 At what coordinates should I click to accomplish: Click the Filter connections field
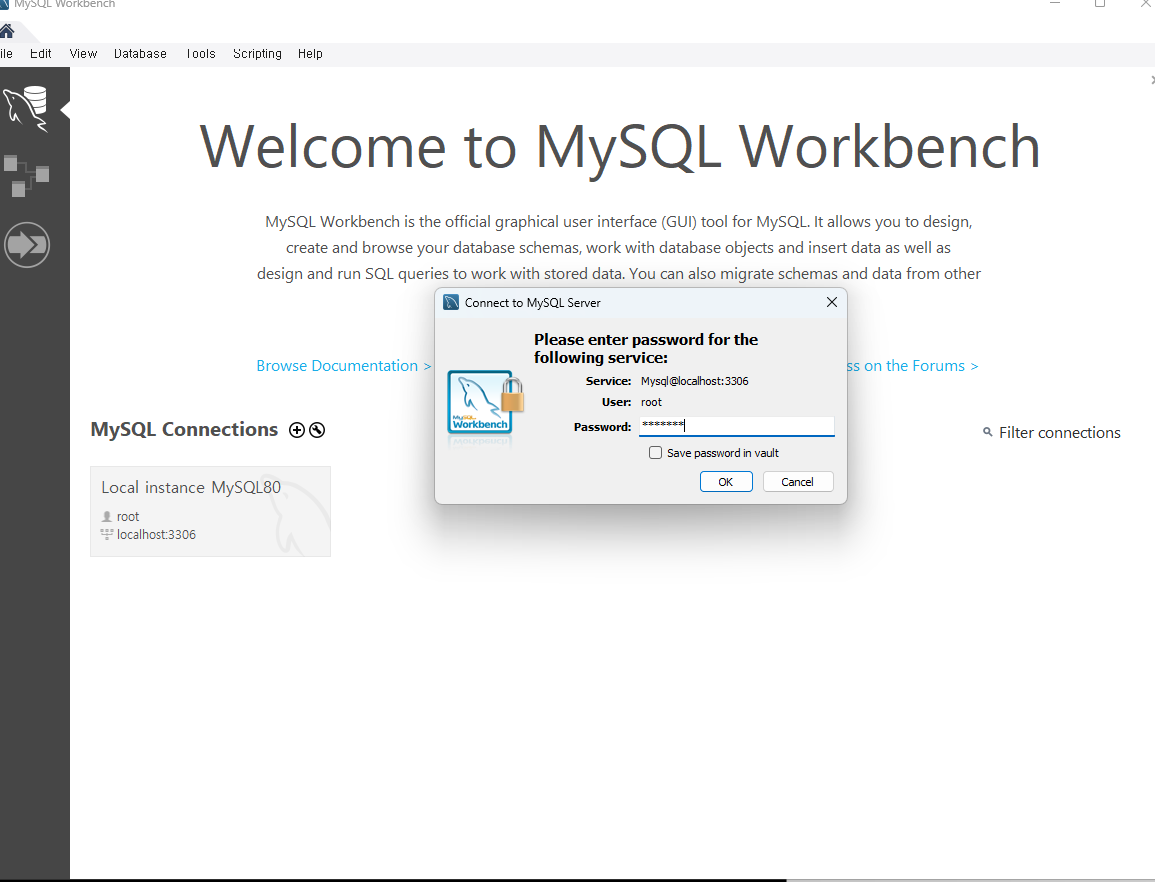1059,433
